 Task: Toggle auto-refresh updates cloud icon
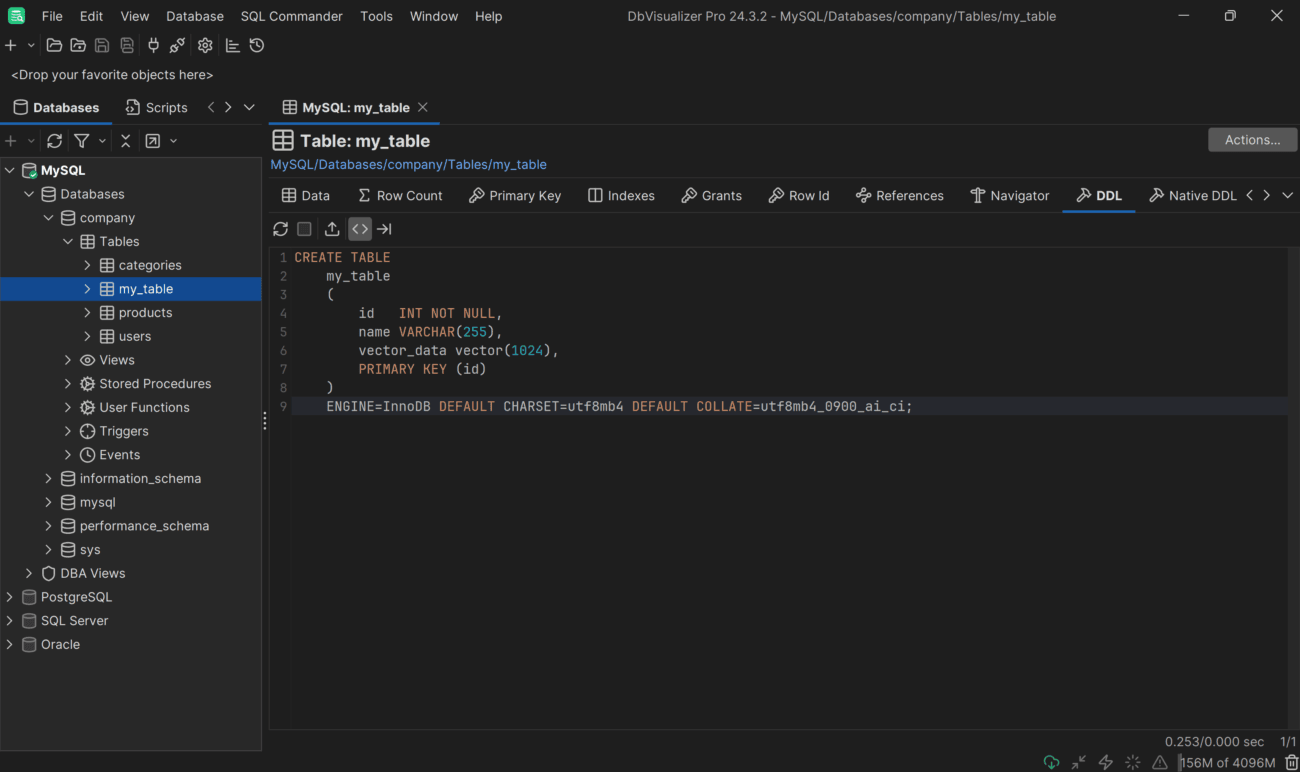point(1051,761)
